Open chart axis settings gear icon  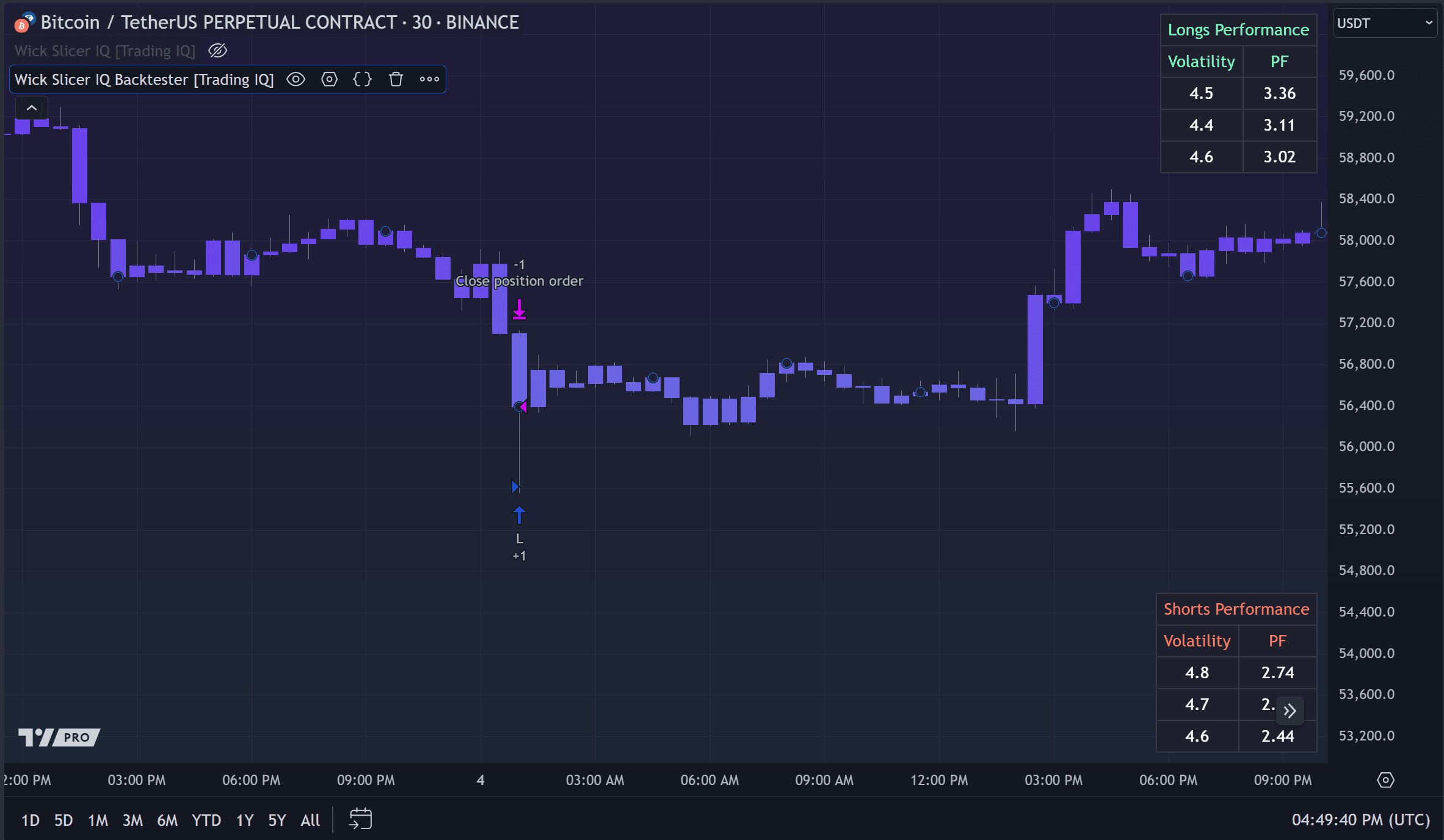point(1385,780)
